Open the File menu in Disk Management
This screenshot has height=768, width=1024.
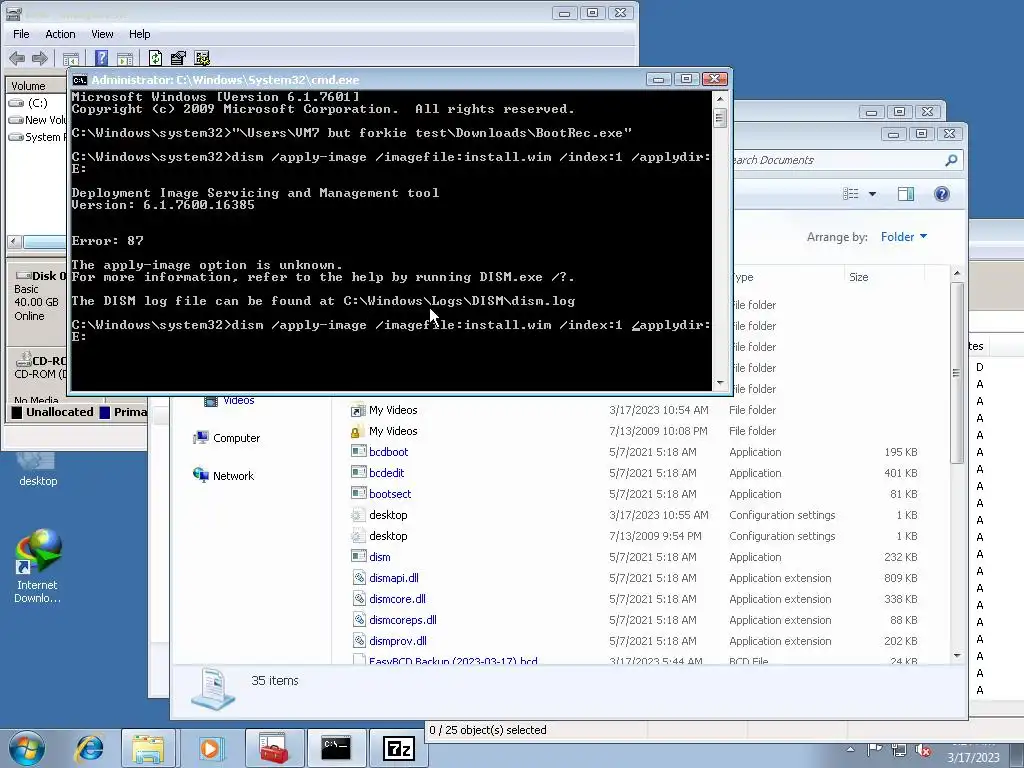pyautogui.click(x=21, y=34)
